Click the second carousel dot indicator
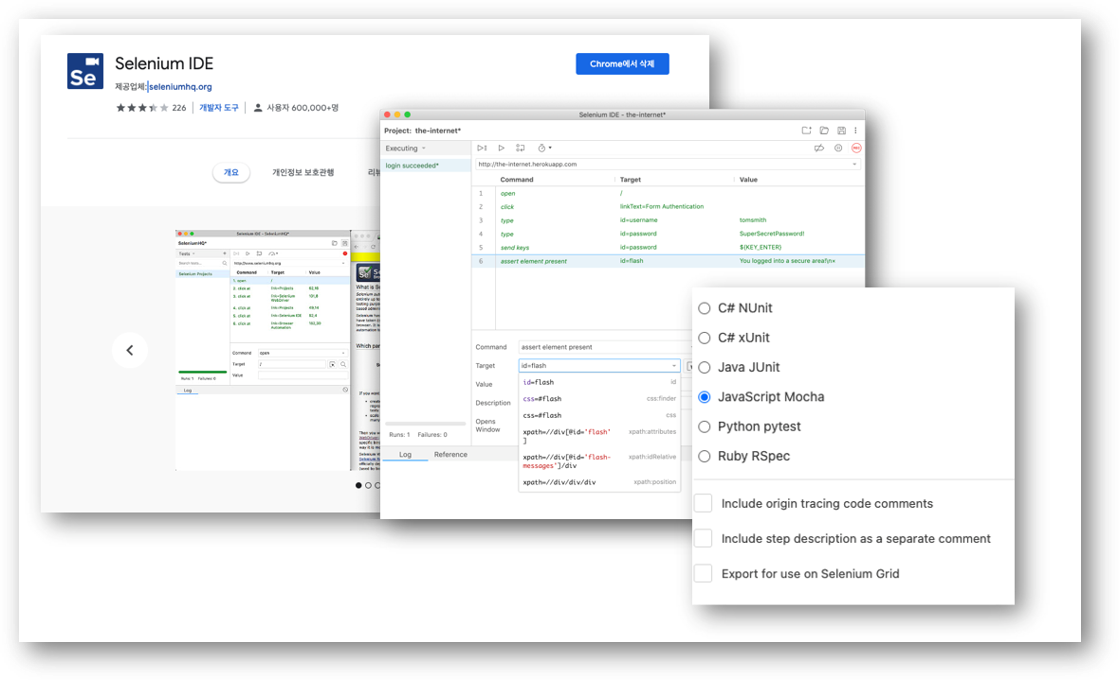This screenshot has height=680, width=1119. point(368,485)
